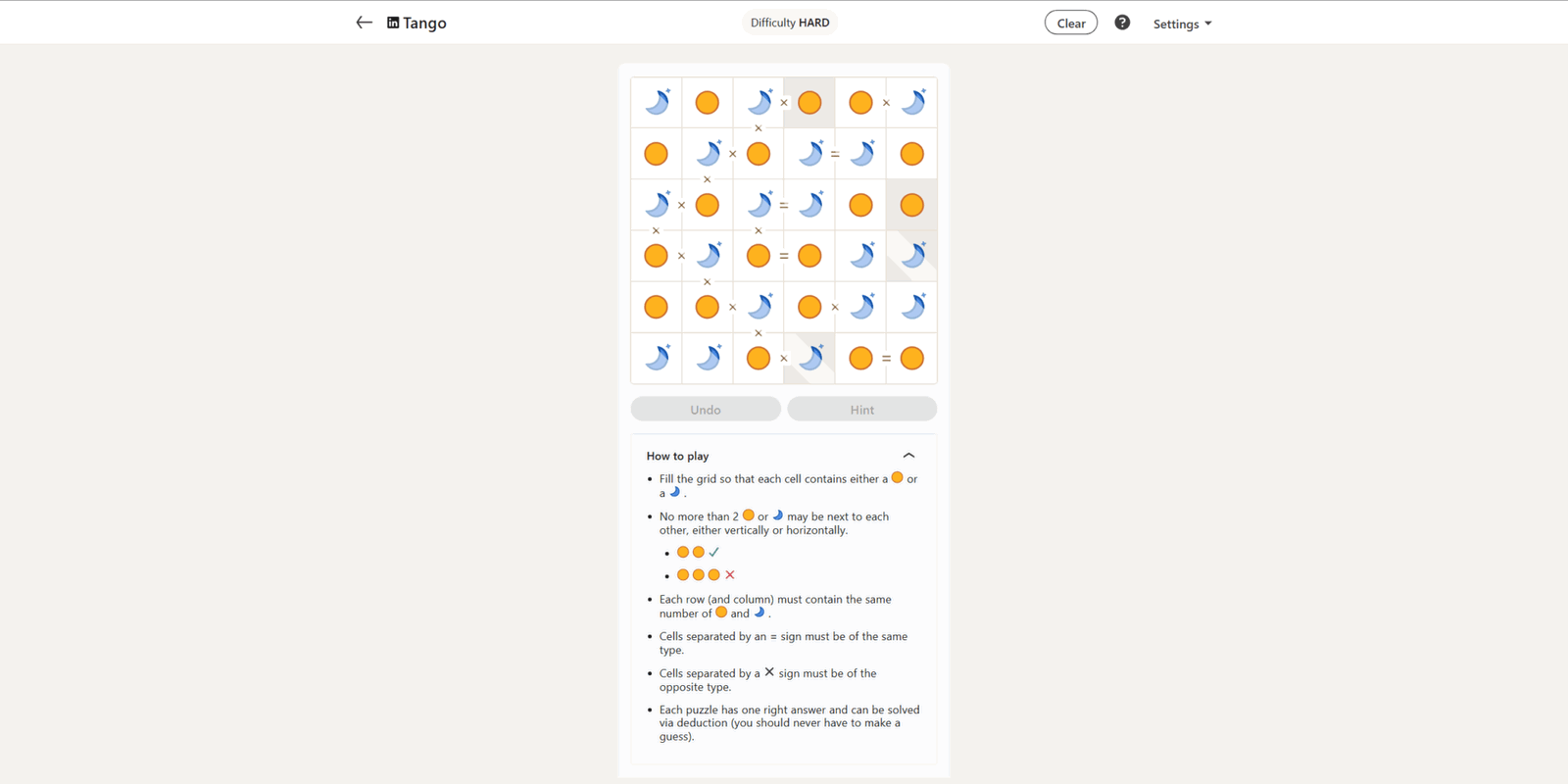
Task: Toggle the highlighted sun in the top row
Action: (x=809, y=102)
